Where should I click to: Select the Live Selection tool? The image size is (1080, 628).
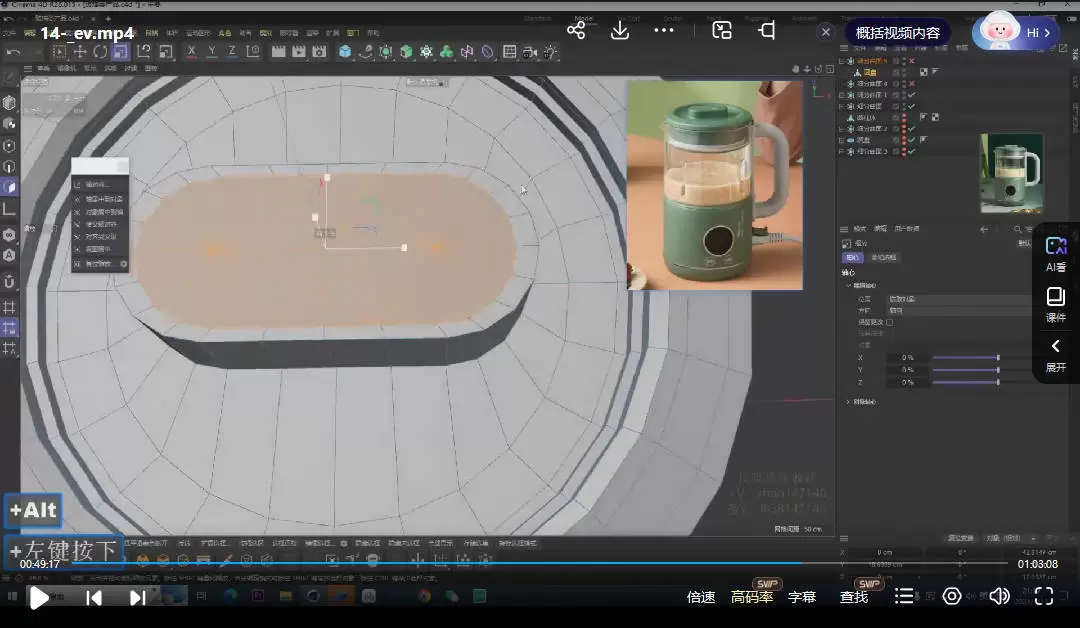[59, 52]
